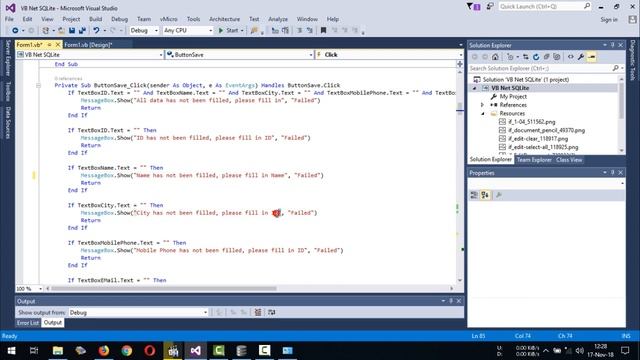
Task: Toggle Word Wrap in Output panel
Action: point(271,312)
